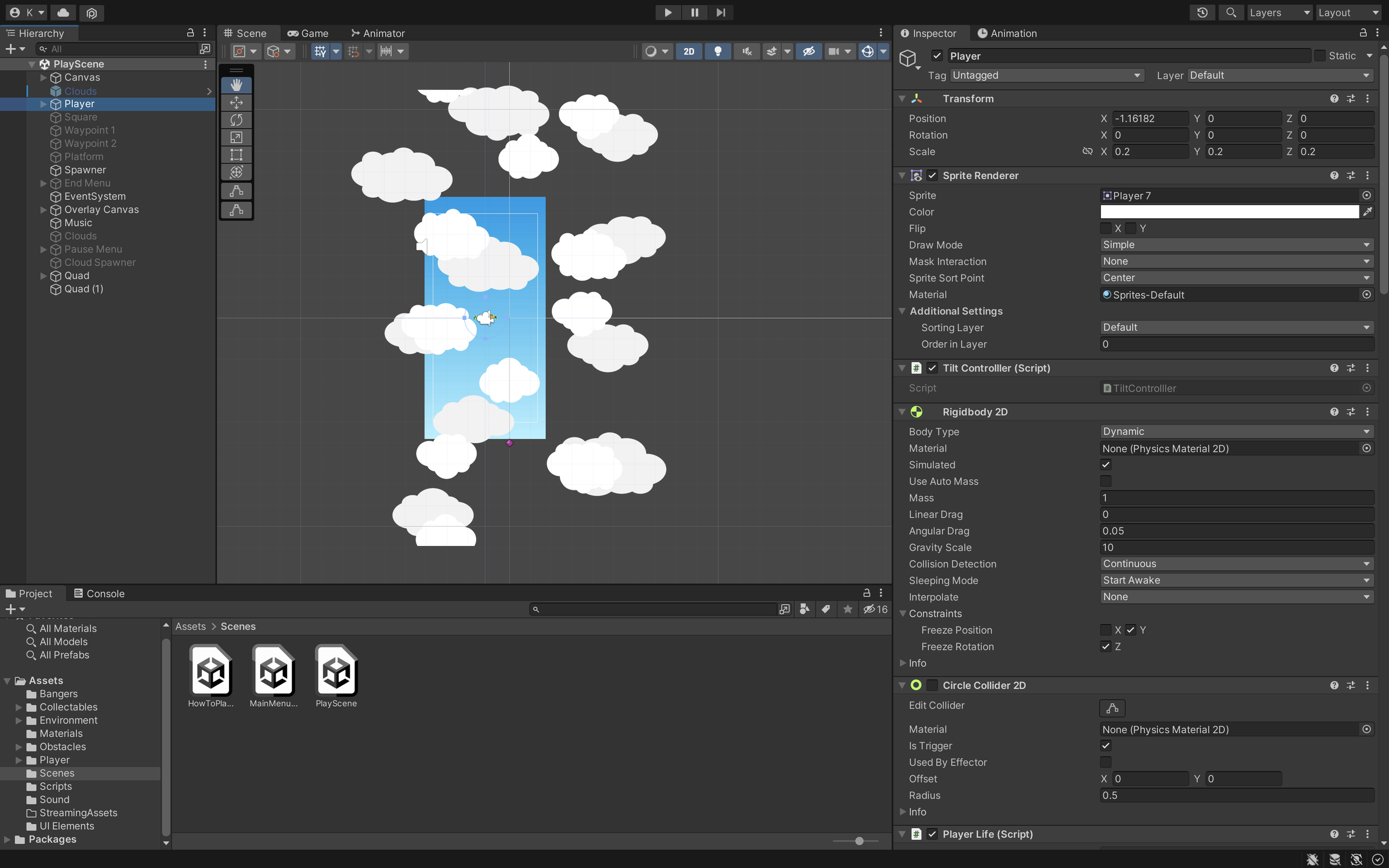
Task: Open the Layers menu button
Action: pyautogui.click(x=1279, y=12)
